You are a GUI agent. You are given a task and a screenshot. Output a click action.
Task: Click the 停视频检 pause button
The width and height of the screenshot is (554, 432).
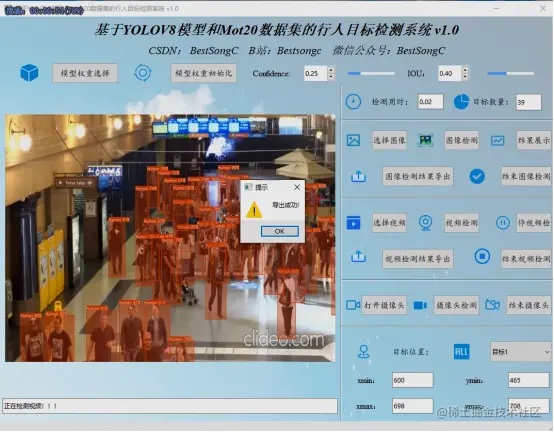(534, 223)
